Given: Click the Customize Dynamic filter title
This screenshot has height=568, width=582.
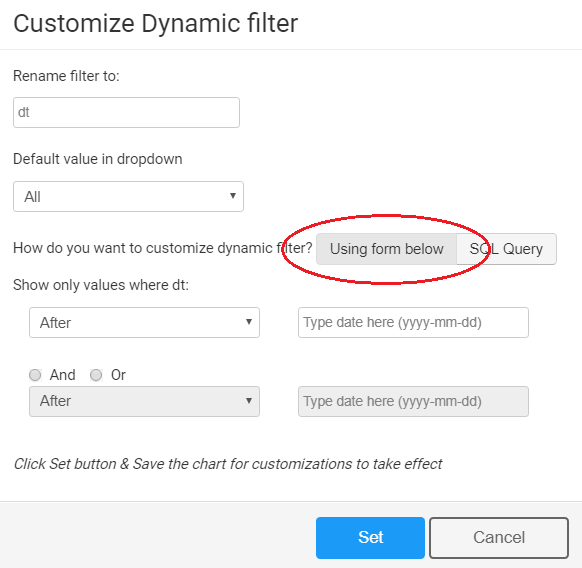Looking at the screenshot, I should [156, 23].
